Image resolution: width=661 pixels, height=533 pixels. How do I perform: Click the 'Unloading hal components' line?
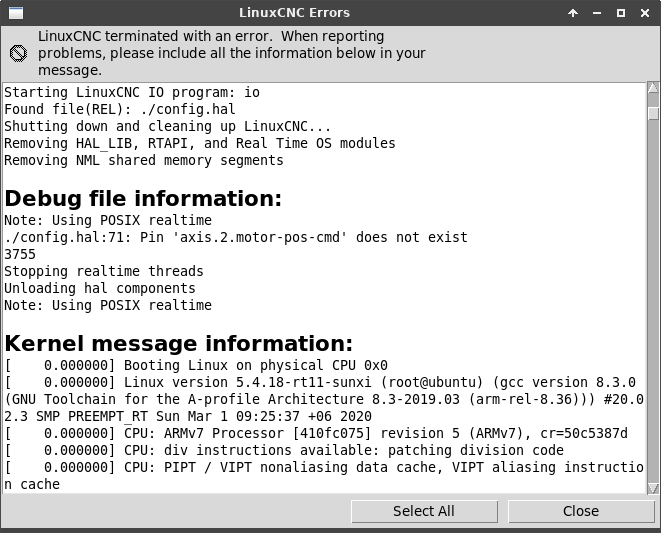click(100, 288)
